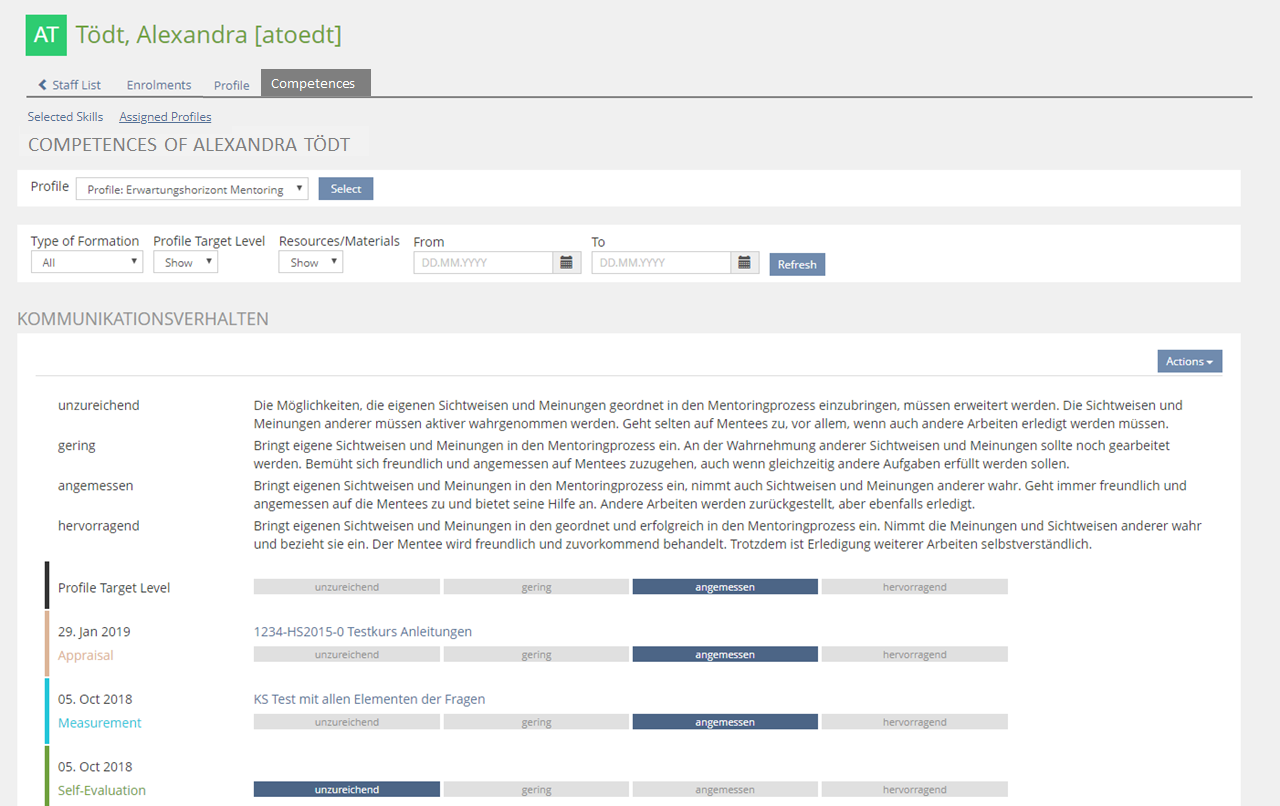Click unzureichend in Profile Target Level row
This screenshot has width=1280, height=806.
point(347,587)
